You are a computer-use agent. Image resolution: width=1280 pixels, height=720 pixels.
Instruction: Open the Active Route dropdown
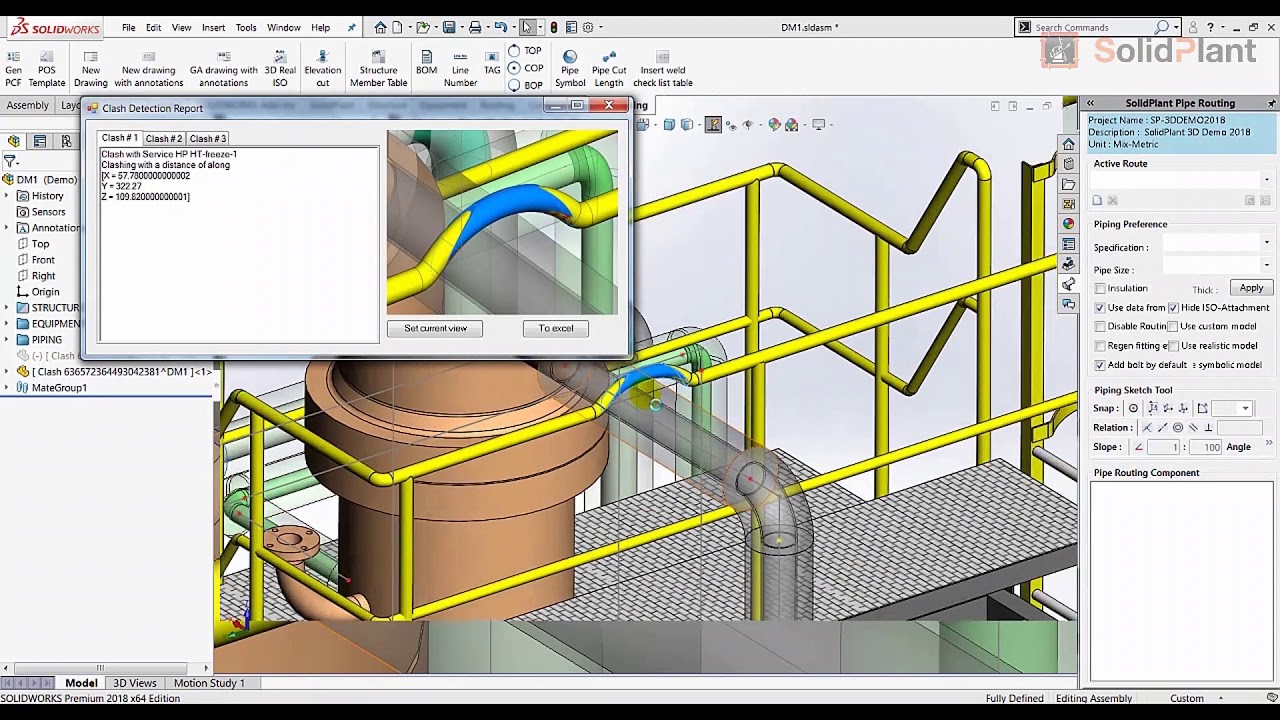(x=1266, y=180)
